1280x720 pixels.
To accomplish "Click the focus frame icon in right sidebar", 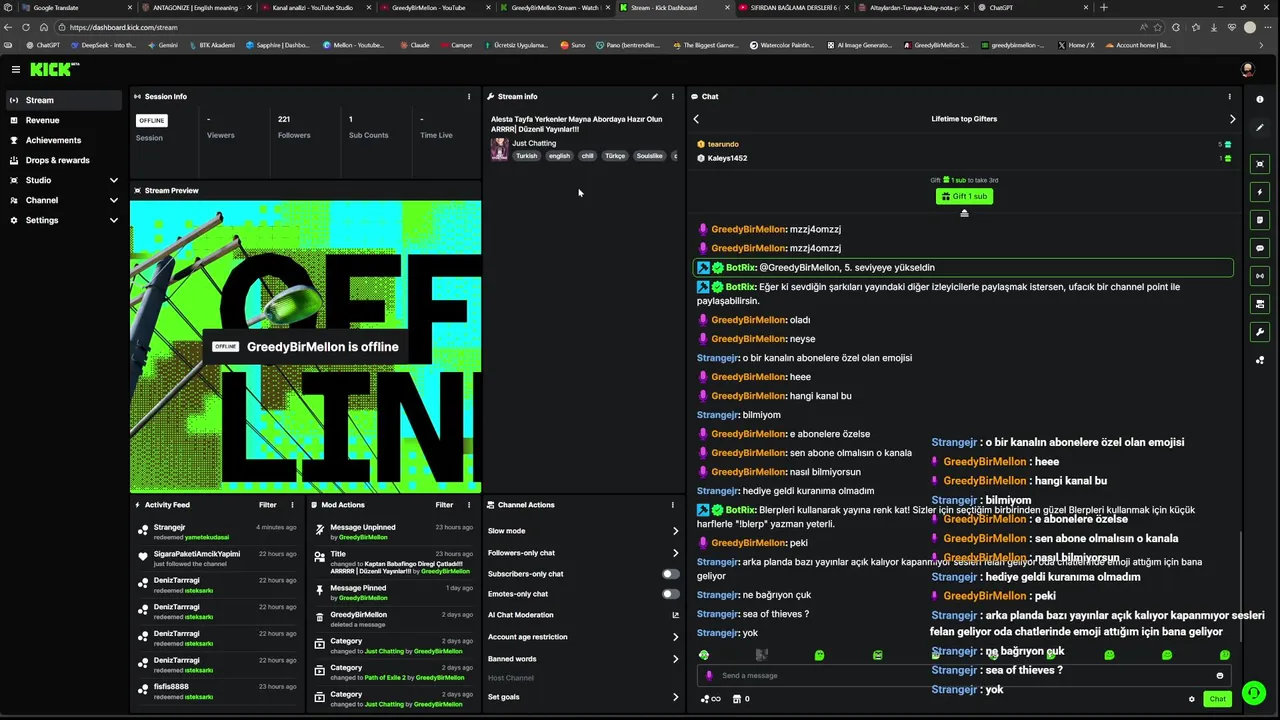I will point(1260,164).
